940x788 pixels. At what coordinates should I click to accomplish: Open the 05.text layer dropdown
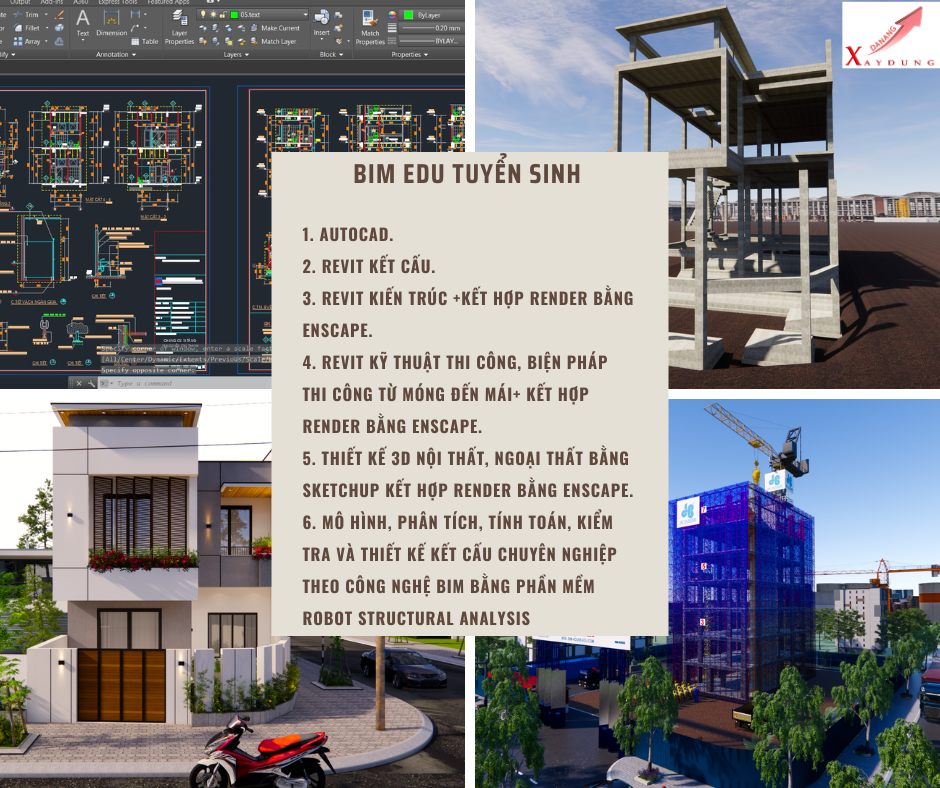303,16
